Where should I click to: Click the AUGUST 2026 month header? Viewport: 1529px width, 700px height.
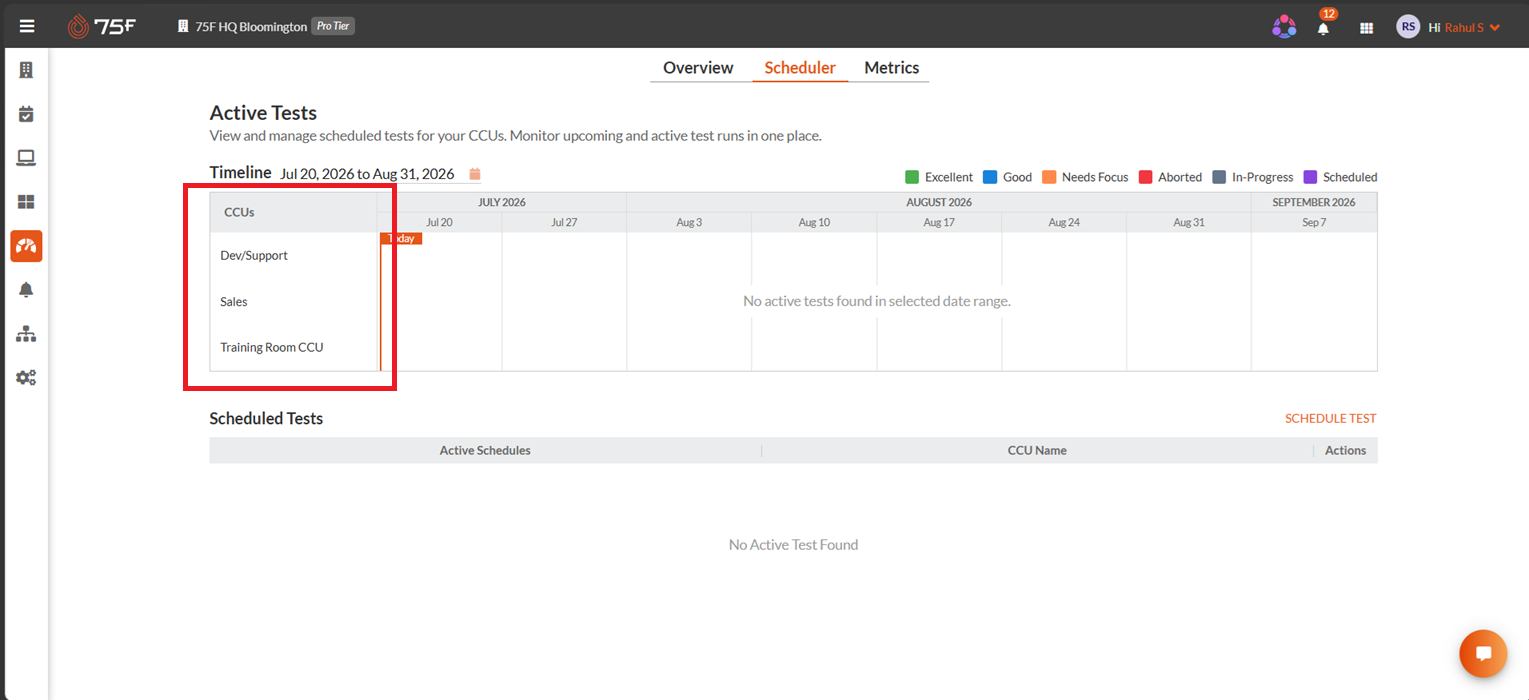pos(939,202)
